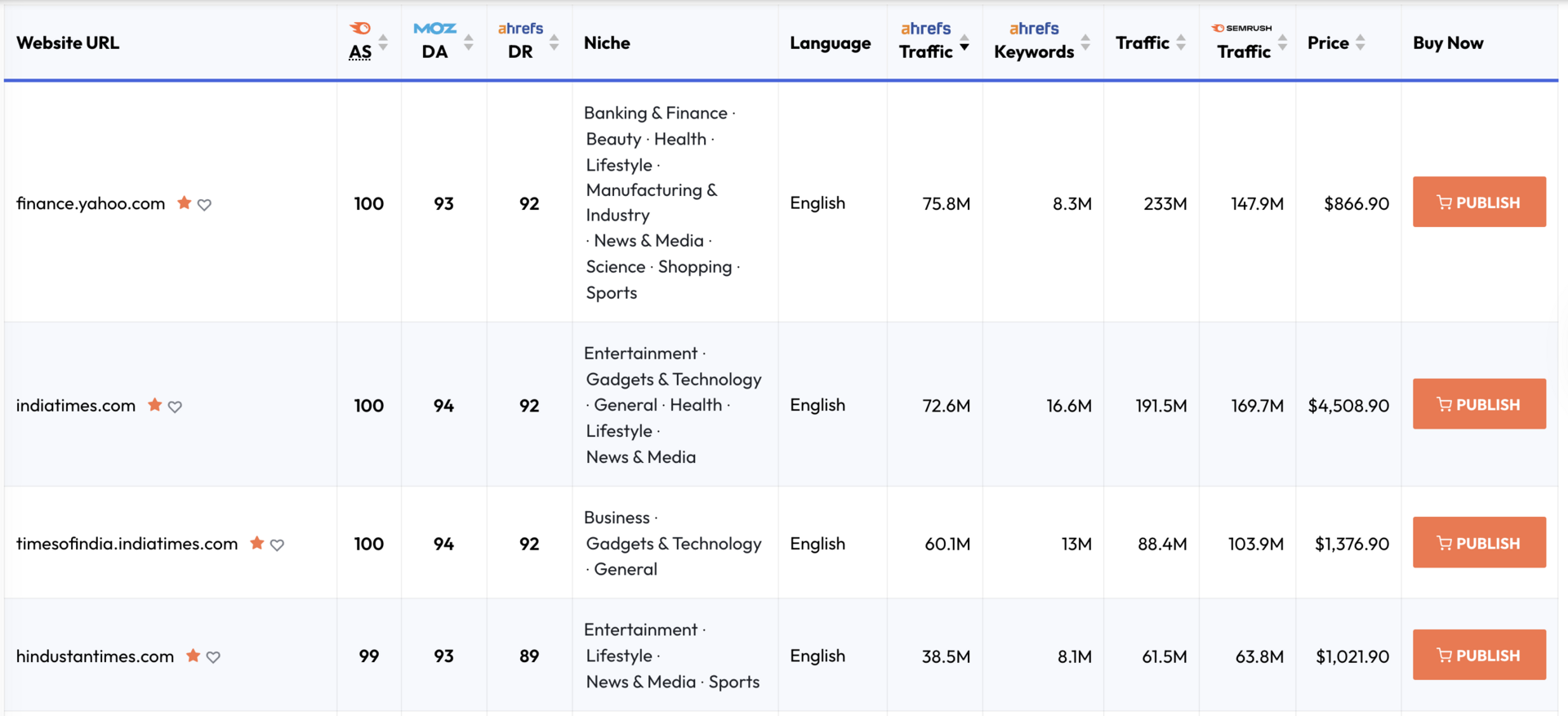
Task: Click the star icon next to indiatimes.com
Action: click(155, 405)
